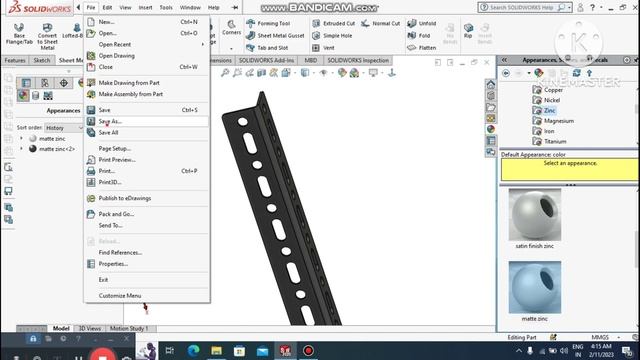Open the Sort order History dropdown
Viewport: 640px width, 360px height.
pos(64,128)
